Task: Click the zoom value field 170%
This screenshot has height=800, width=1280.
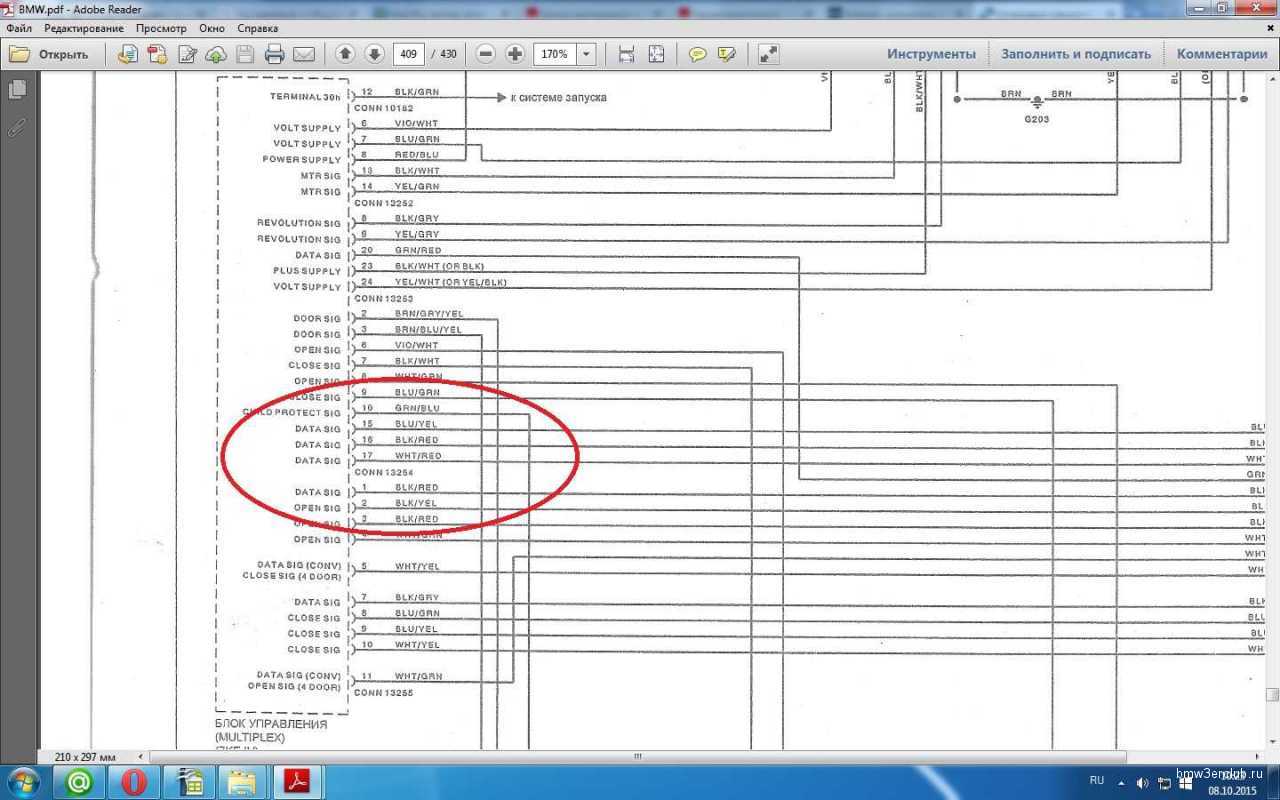Action: pyautogui.click(x=555, y=54)
